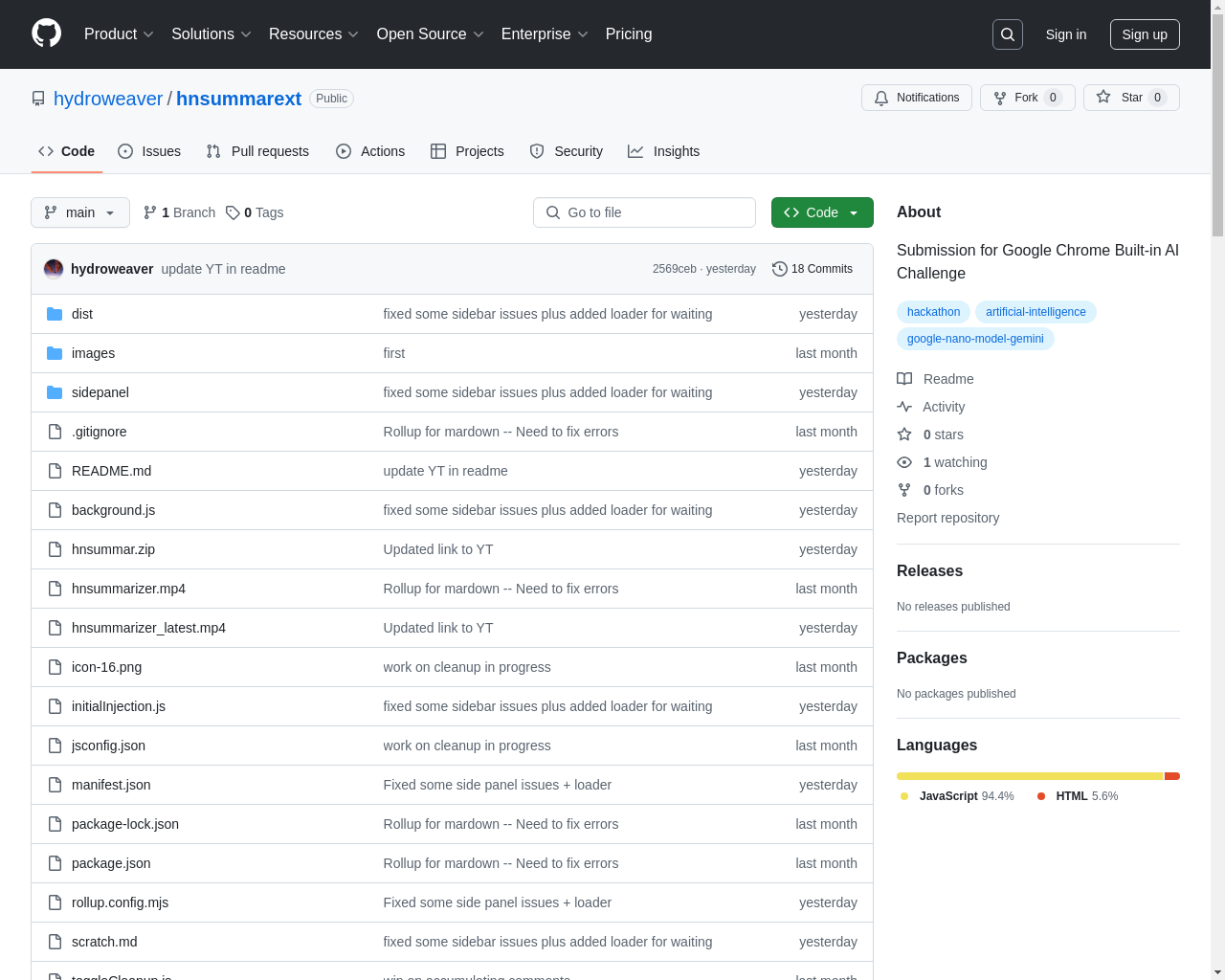
Task: Focus the Go to file search field
Action: click(x=644, y=212)
